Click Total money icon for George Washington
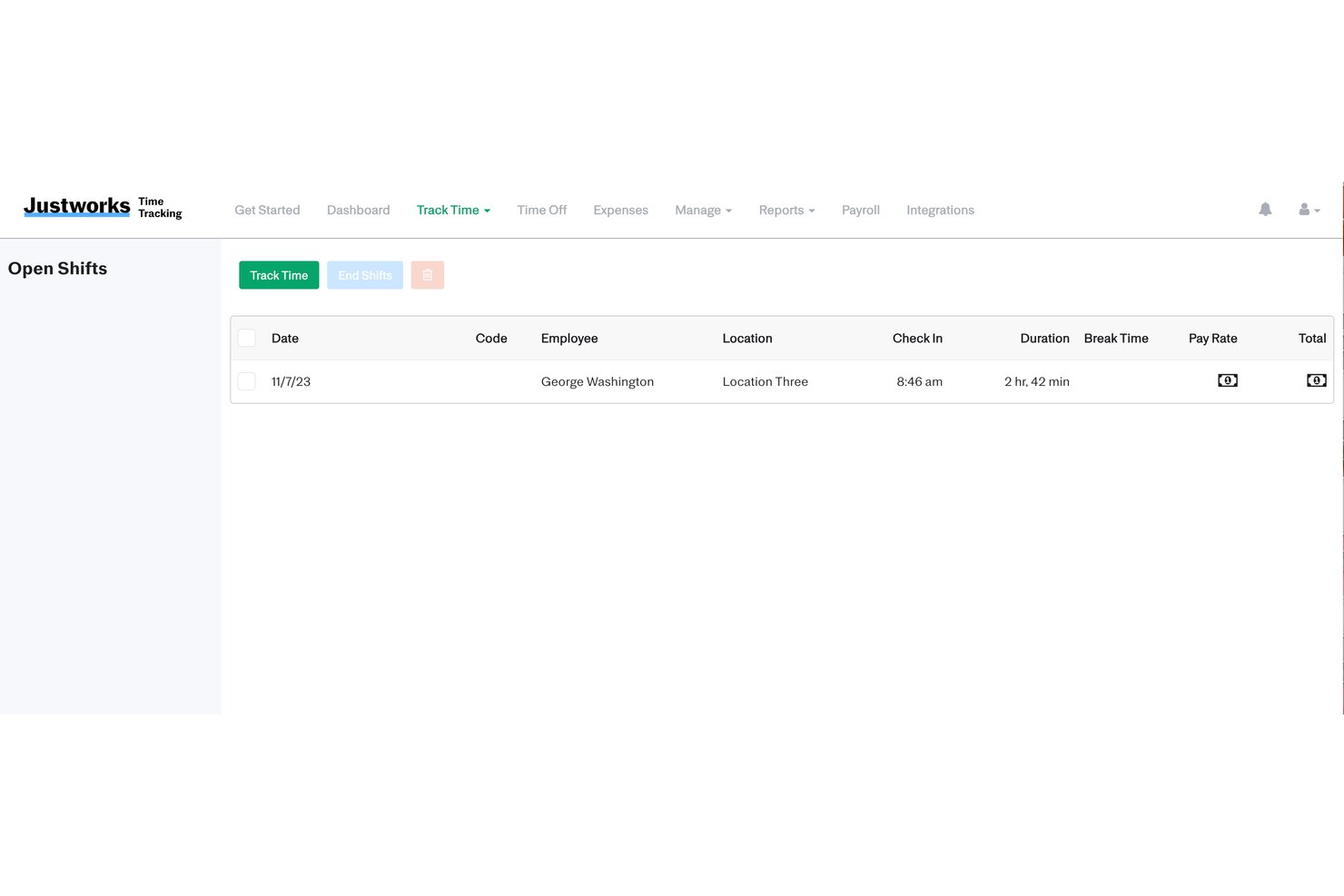The height and width of the screenshot is (896, 1344). (1316, 380)
